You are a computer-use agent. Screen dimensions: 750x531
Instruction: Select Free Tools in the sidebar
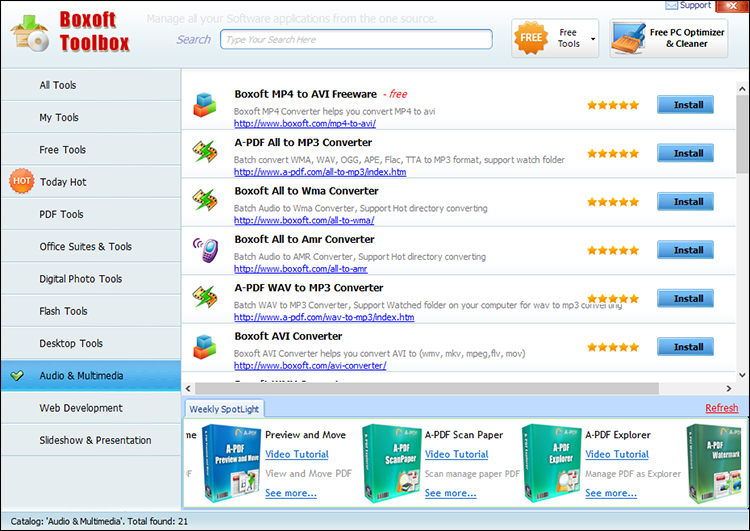point(91,149)
